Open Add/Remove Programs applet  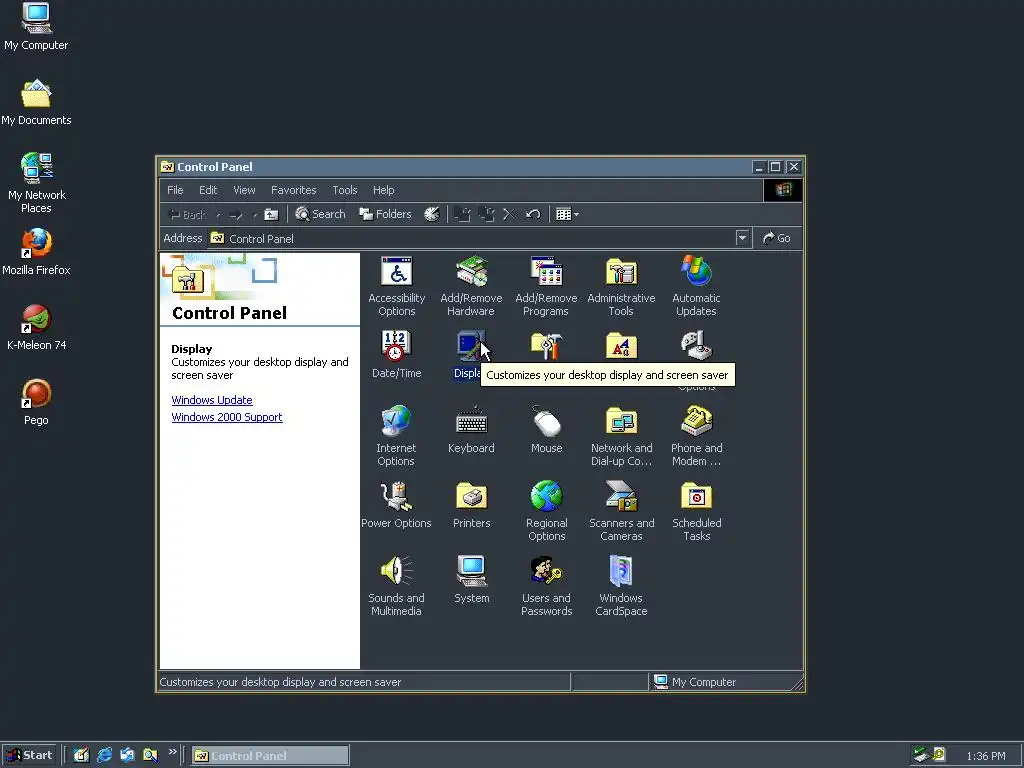[x=546, y=286]
